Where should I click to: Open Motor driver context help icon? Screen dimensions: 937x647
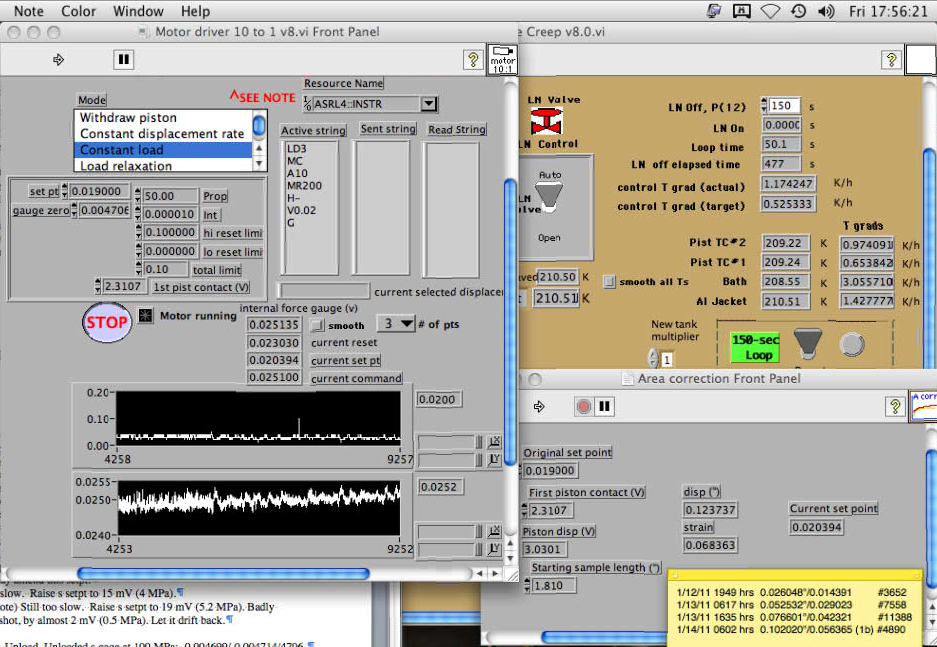tap(472, 60)
